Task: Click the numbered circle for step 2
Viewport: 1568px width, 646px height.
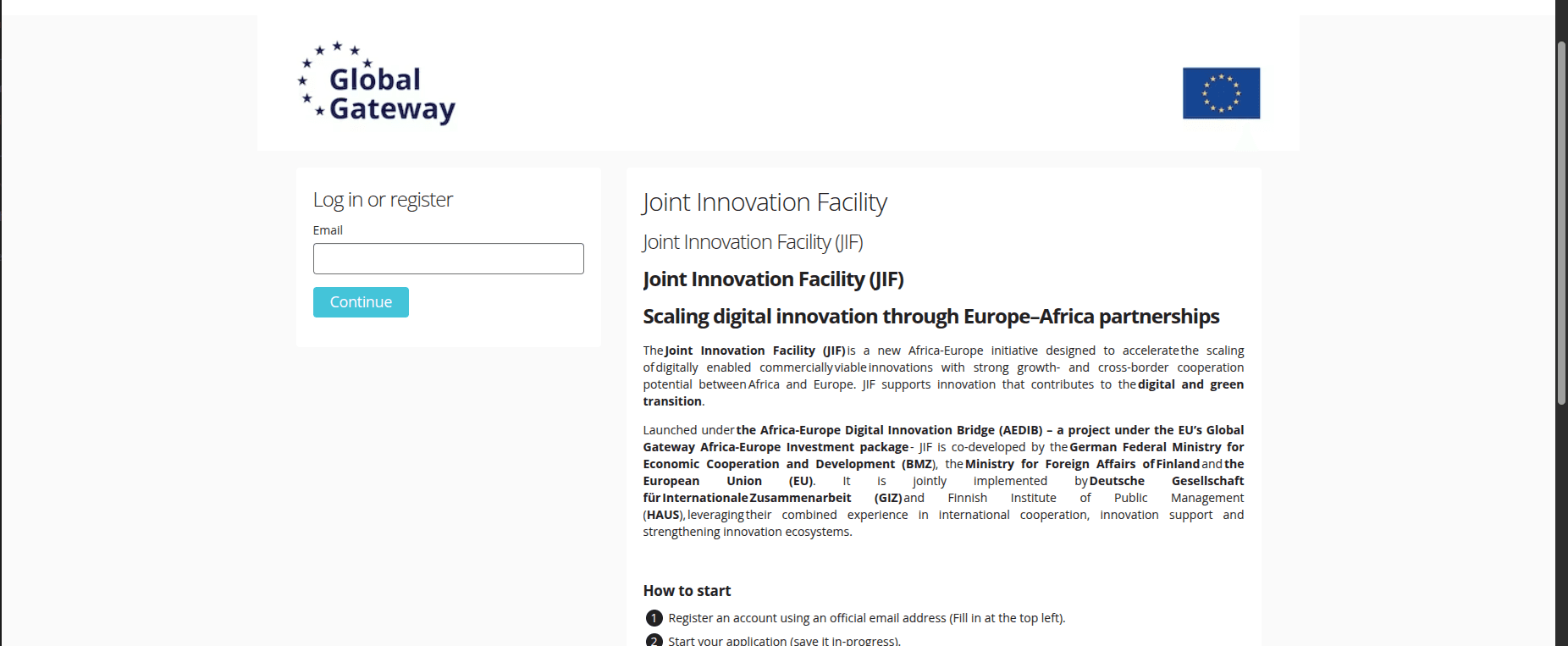Action: [652, 641]
